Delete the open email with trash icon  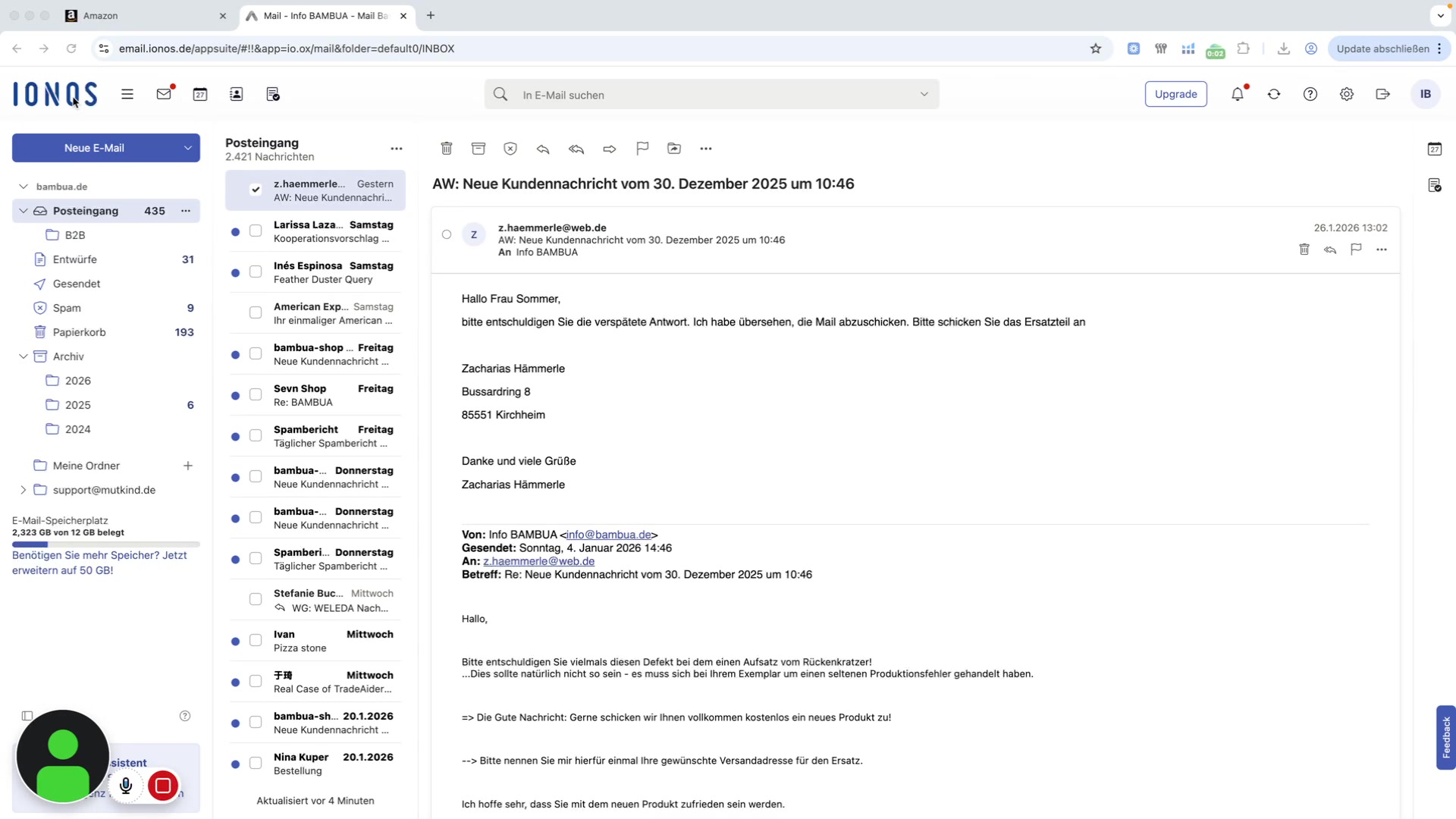pyautogui.click(x=447, y=149)
